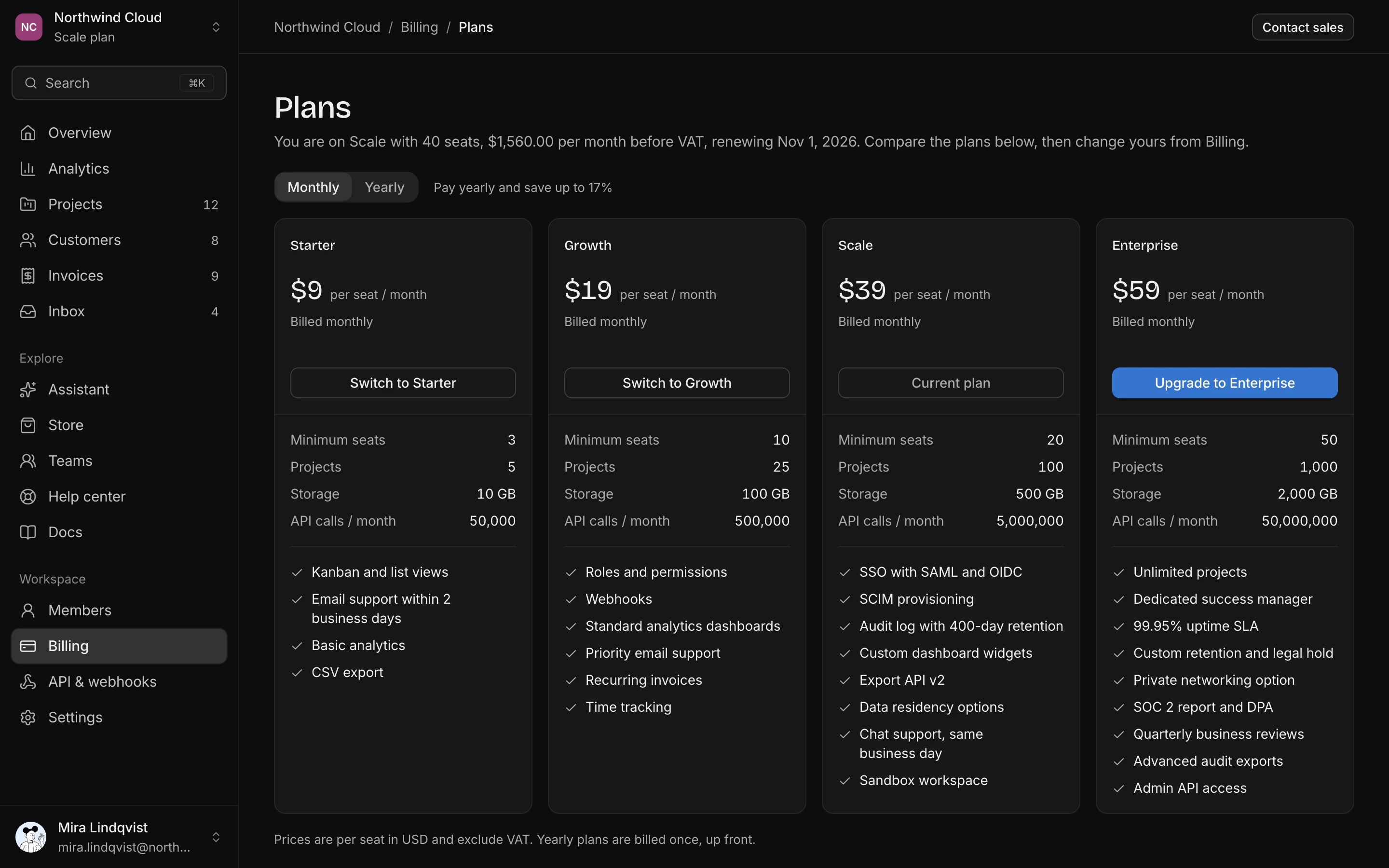This screenshot has width=1389, height=868.
Task: Click the NC workspace logo badge
Action: 29,27
